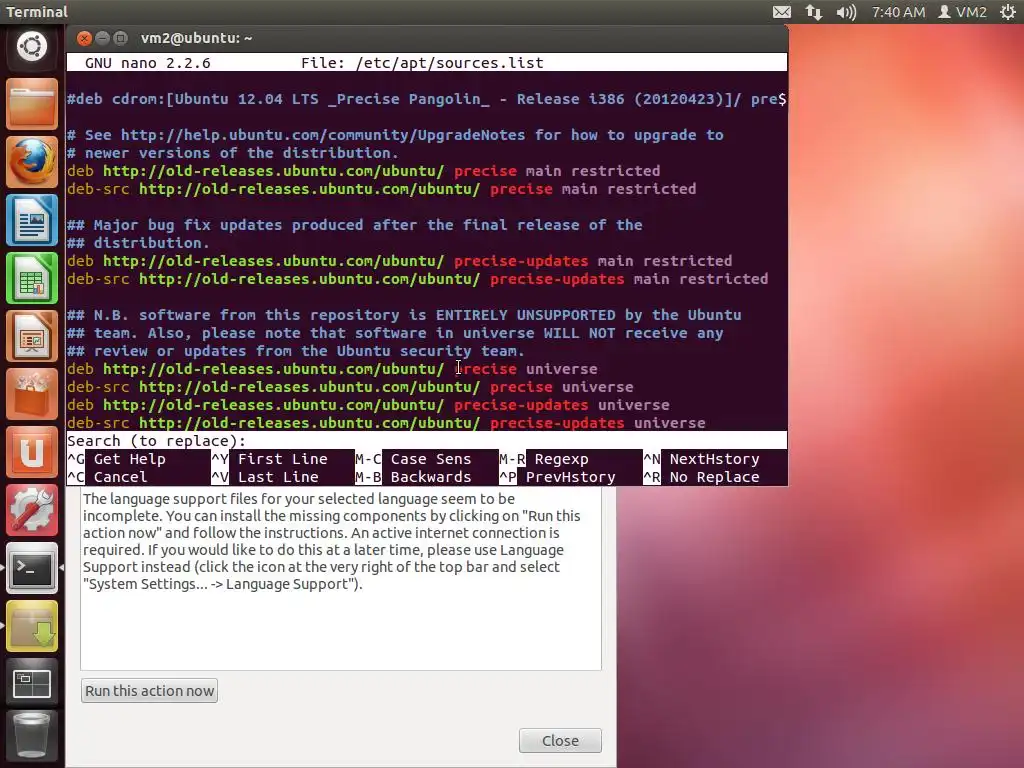Click the ^V Last Line shortcut
The height and width of the screenshot is (768, 1024).
pos(265,477)
